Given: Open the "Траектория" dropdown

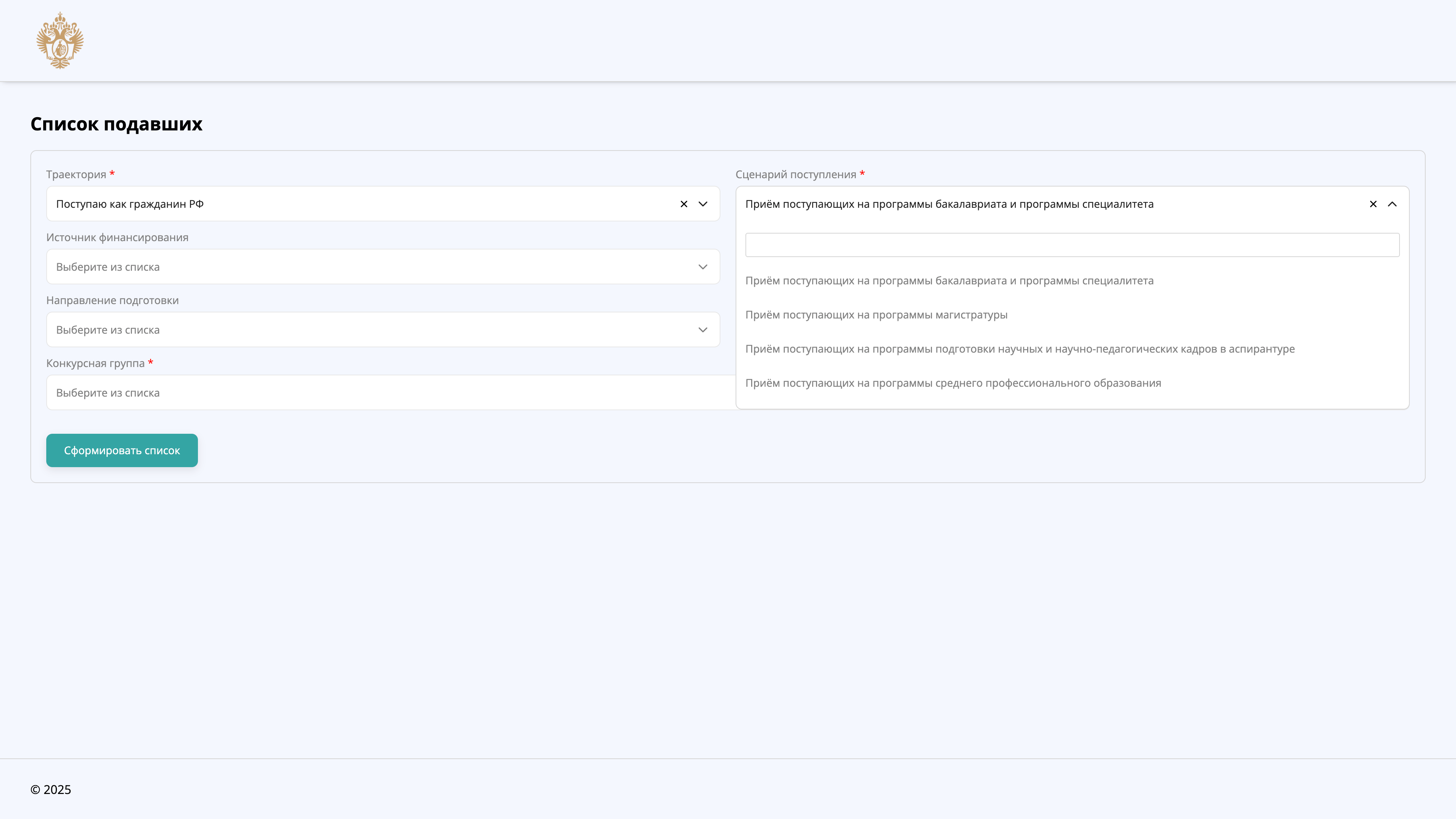Looking at the screenshot, I should coord(703,204).
